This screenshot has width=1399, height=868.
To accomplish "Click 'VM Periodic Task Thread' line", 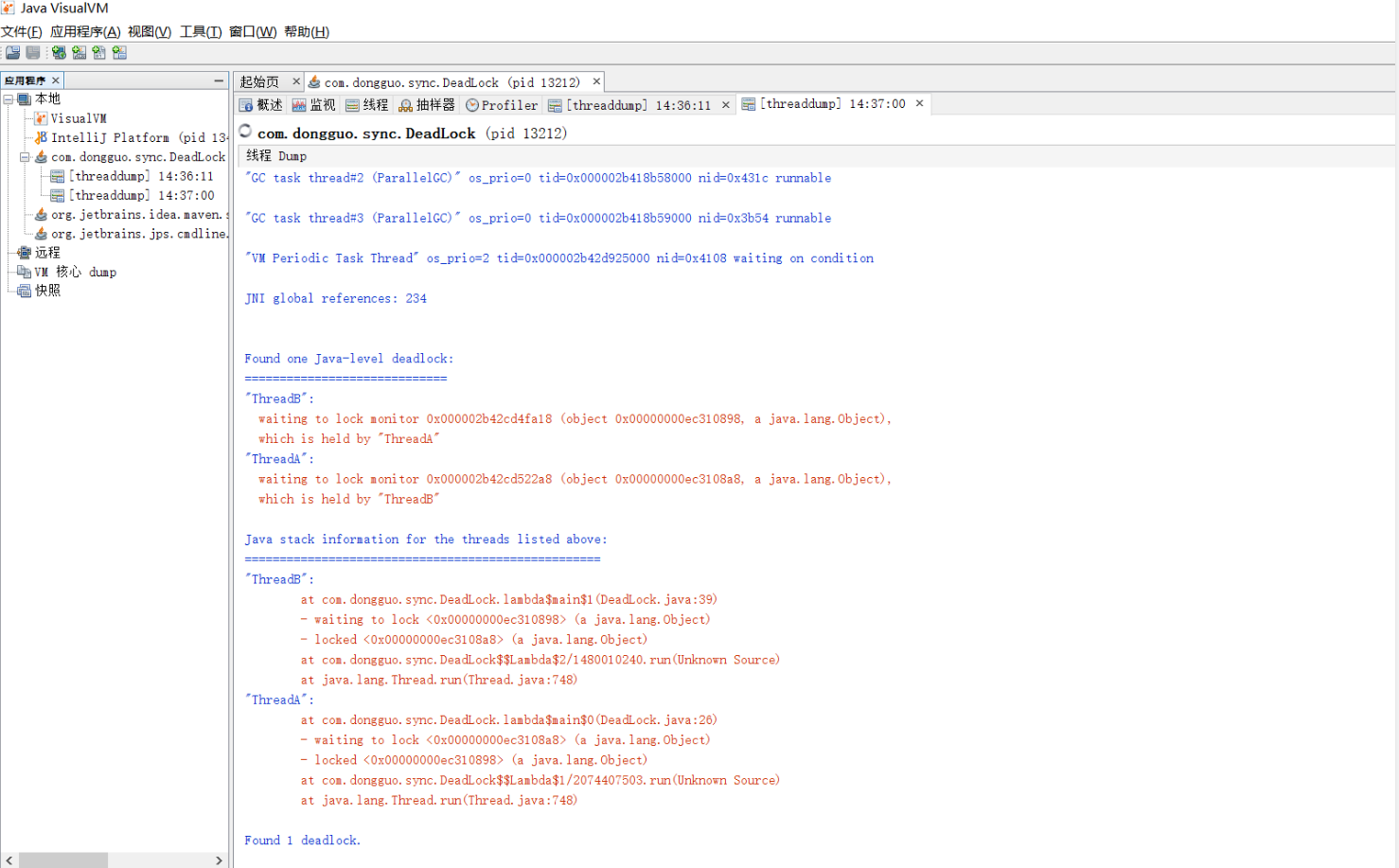I will coord(559,258).
